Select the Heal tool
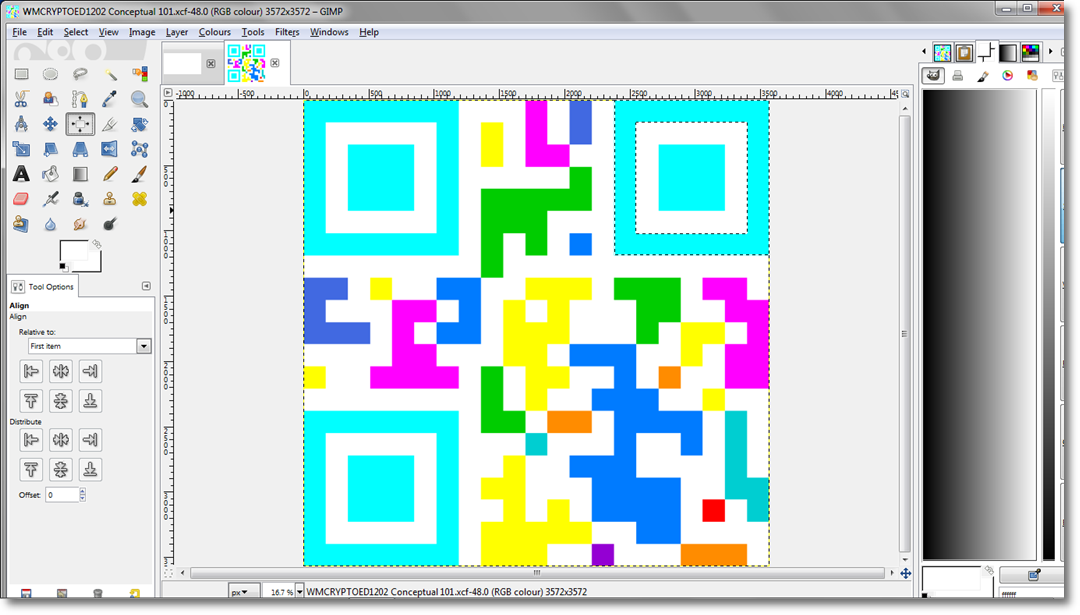The width and height of the screenshot is (1080, 615). [139, 199]
